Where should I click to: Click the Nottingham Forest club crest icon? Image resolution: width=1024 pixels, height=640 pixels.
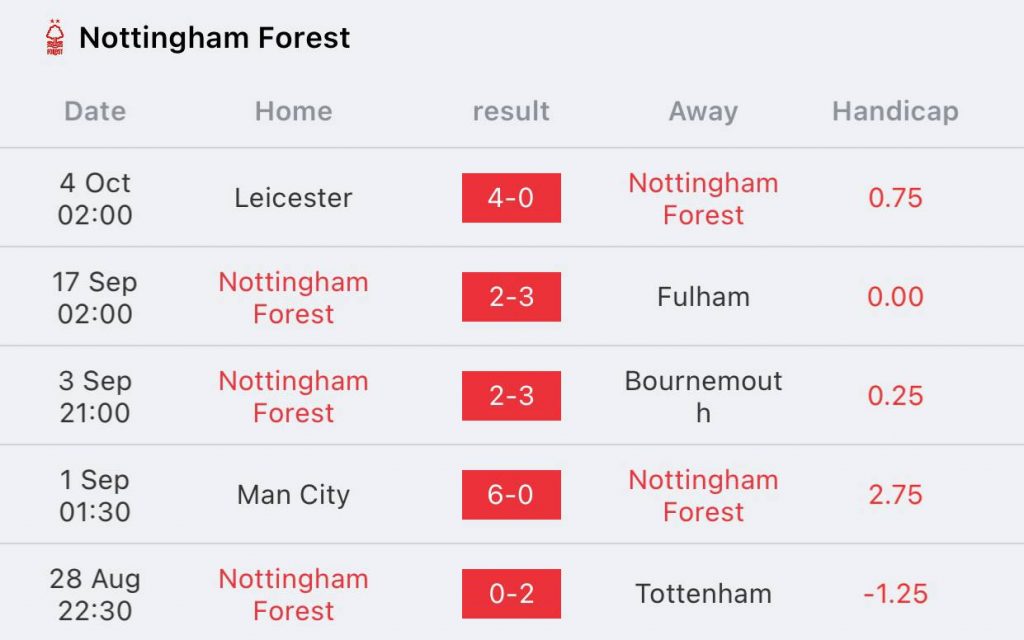tap(55, 37)
